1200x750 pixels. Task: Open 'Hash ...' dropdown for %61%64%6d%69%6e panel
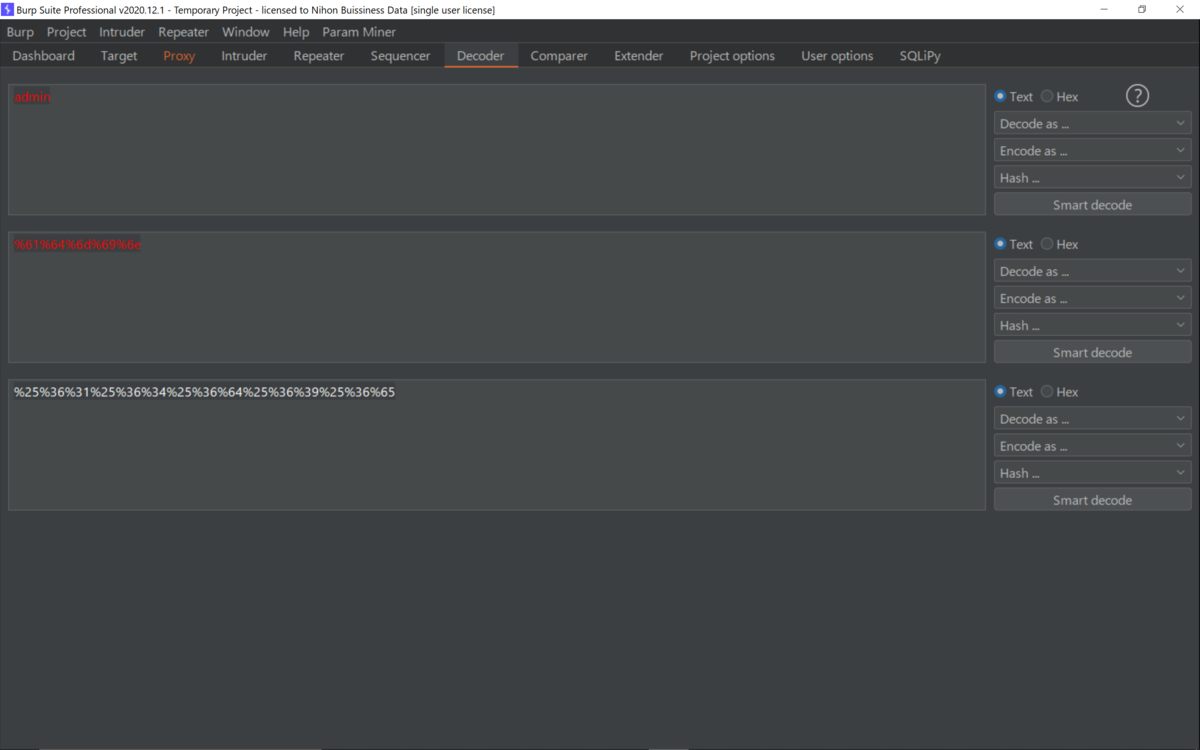coord(1092,325)
